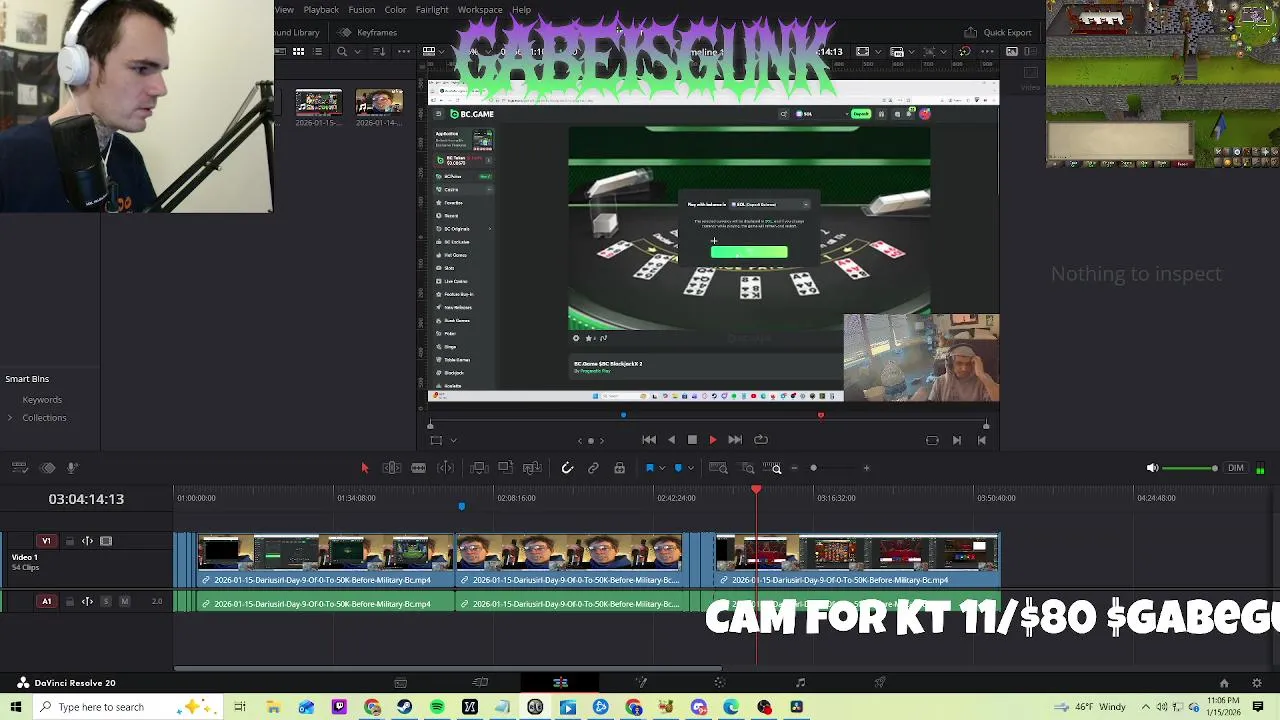
Task: Mute audio using speaker icon
Action: click(x=1152, y=468)
